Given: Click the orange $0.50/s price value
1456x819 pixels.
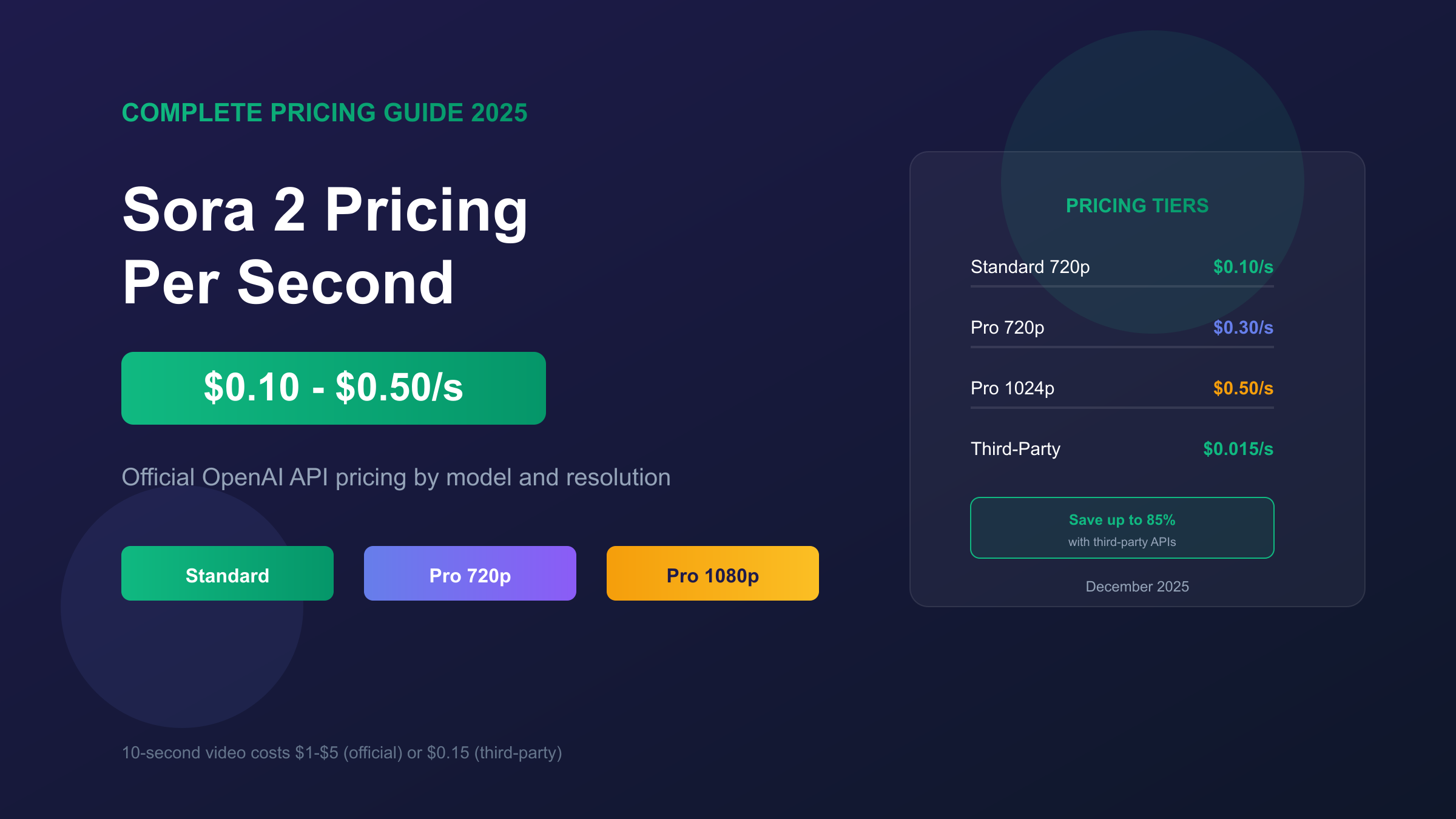Looking at the screenshot, I should pyautogui.click(x=1243, y=388).
